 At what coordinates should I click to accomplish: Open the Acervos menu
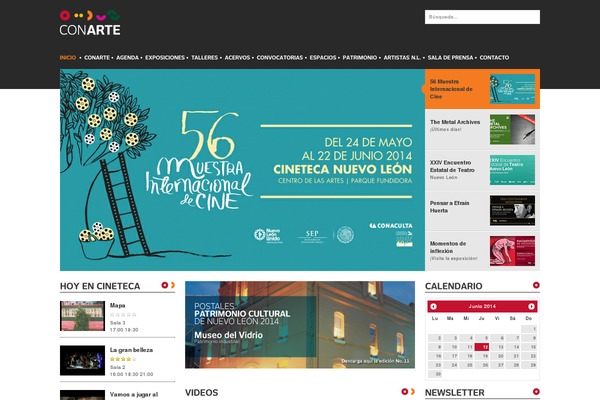click(x=237, y=57)
